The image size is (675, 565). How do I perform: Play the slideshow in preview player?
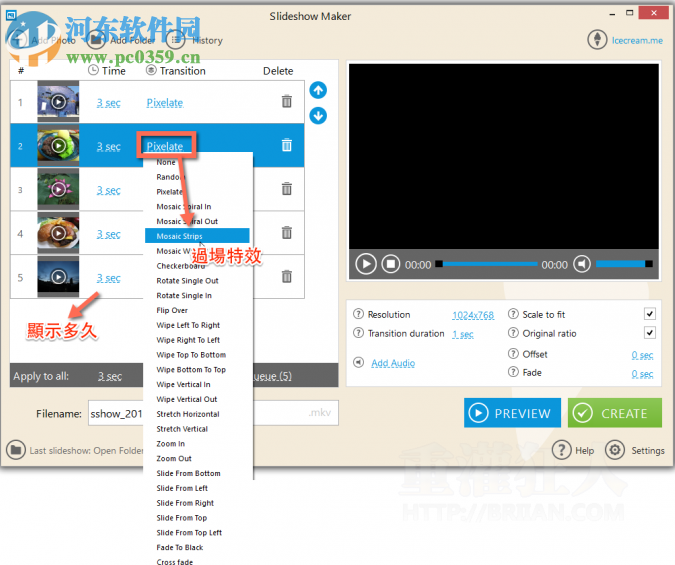366,264
